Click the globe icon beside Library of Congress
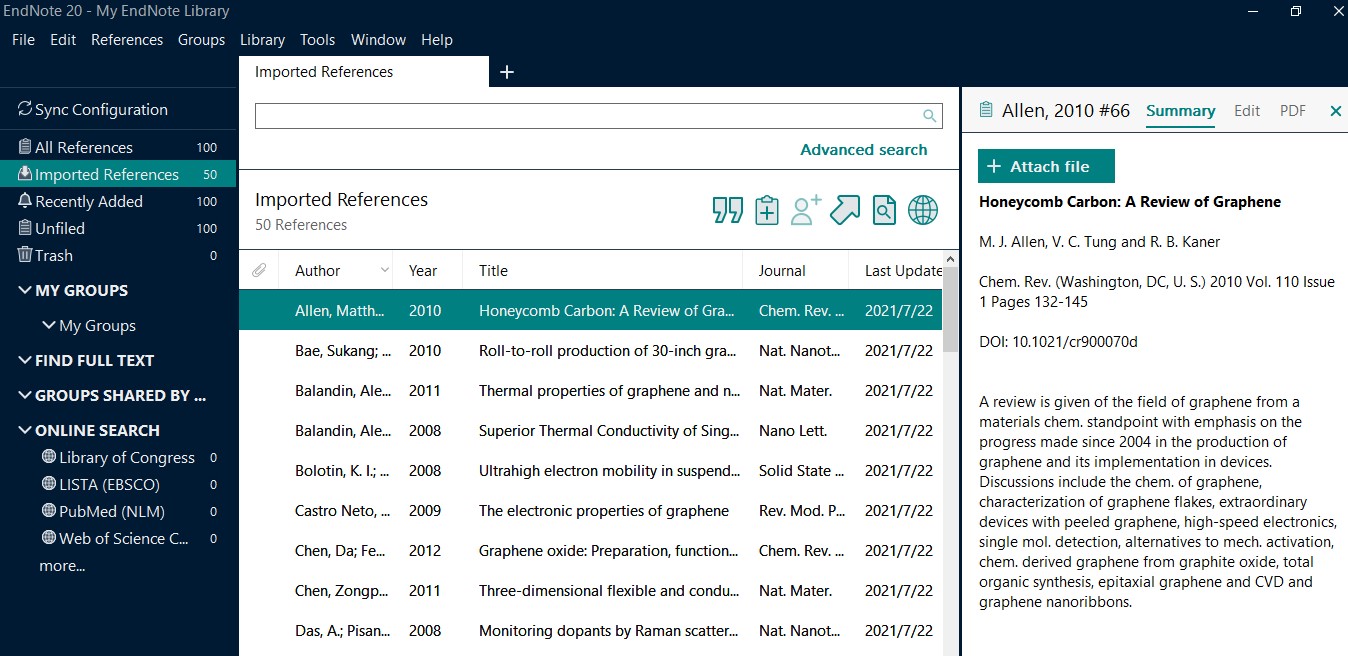The width and height of the screenshot is (1348, 656). pos(49,457)
